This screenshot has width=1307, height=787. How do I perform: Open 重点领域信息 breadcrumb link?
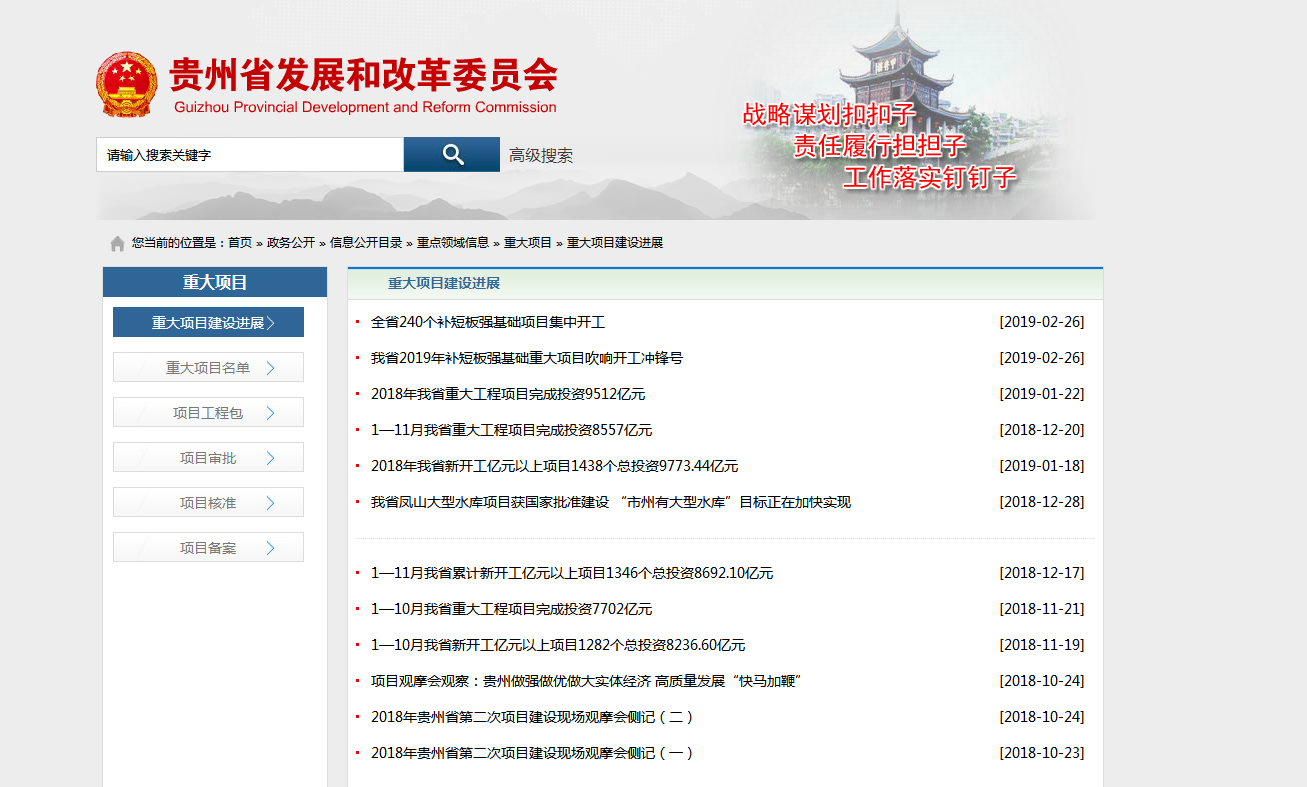(x=453, y=243)
